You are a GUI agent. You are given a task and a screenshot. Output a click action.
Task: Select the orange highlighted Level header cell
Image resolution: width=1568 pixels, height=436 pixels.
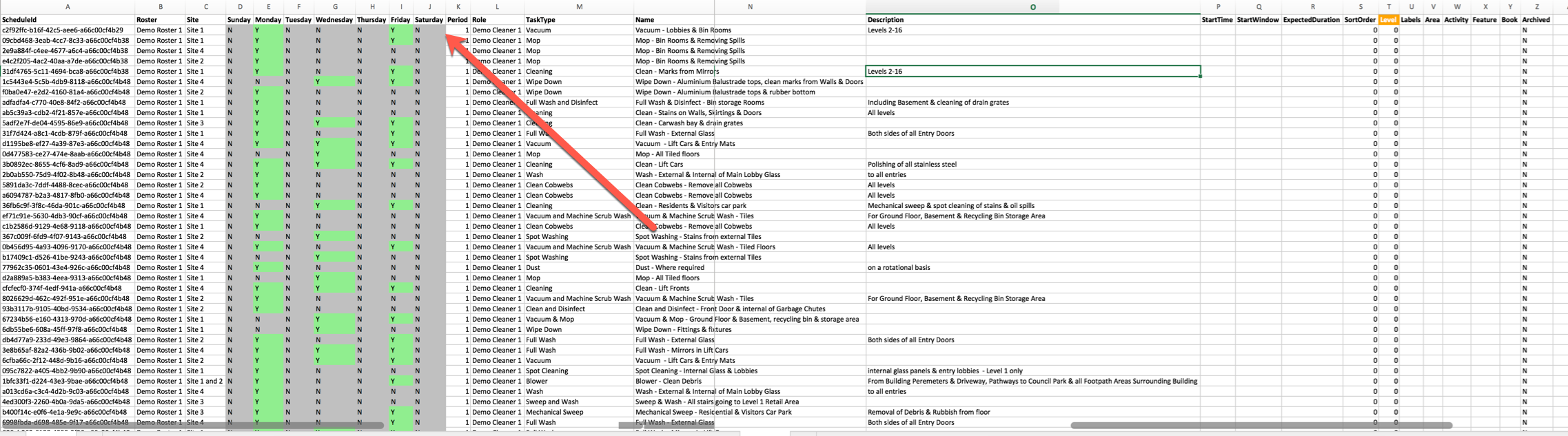[x=1388, y=20]
